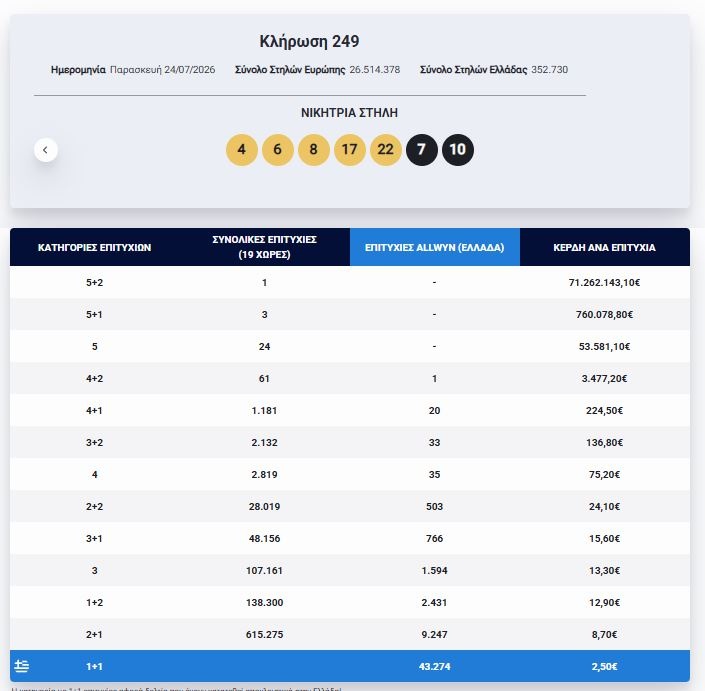Click 43.274 winners in blue row
Image resolution: width=705 pixels, height=691 pixels.
[x=434, y=666]
